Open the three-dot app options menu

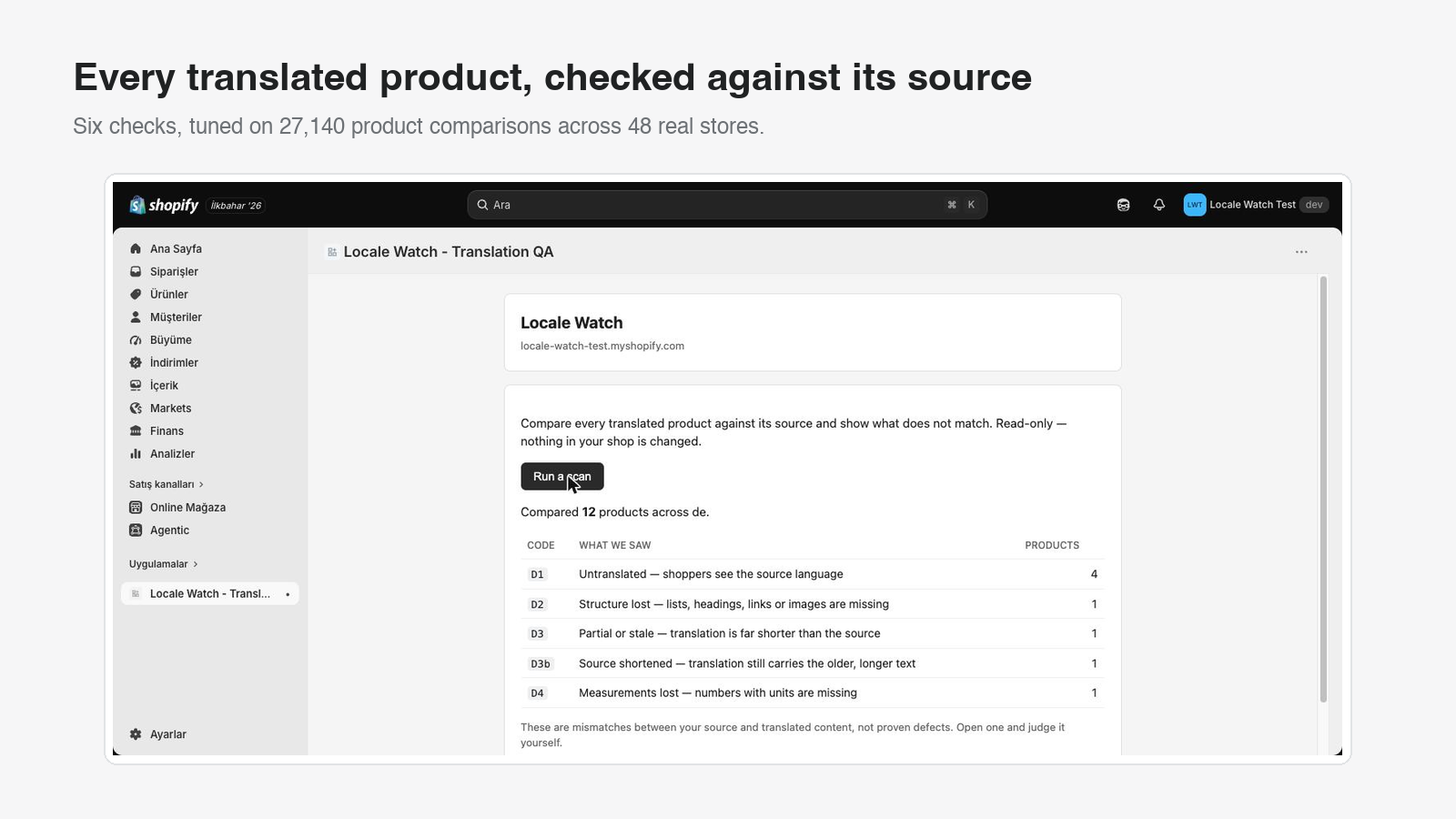click(x=1301, y=252)
